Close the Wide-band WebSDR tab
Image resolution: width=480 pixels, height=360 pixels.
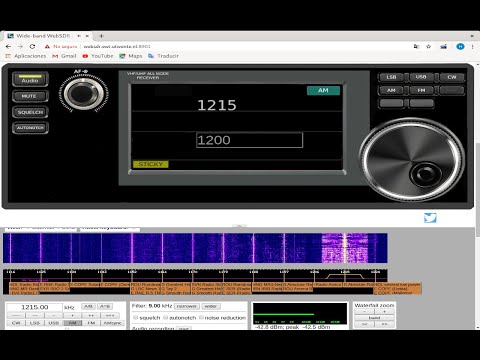pos(87,36)
